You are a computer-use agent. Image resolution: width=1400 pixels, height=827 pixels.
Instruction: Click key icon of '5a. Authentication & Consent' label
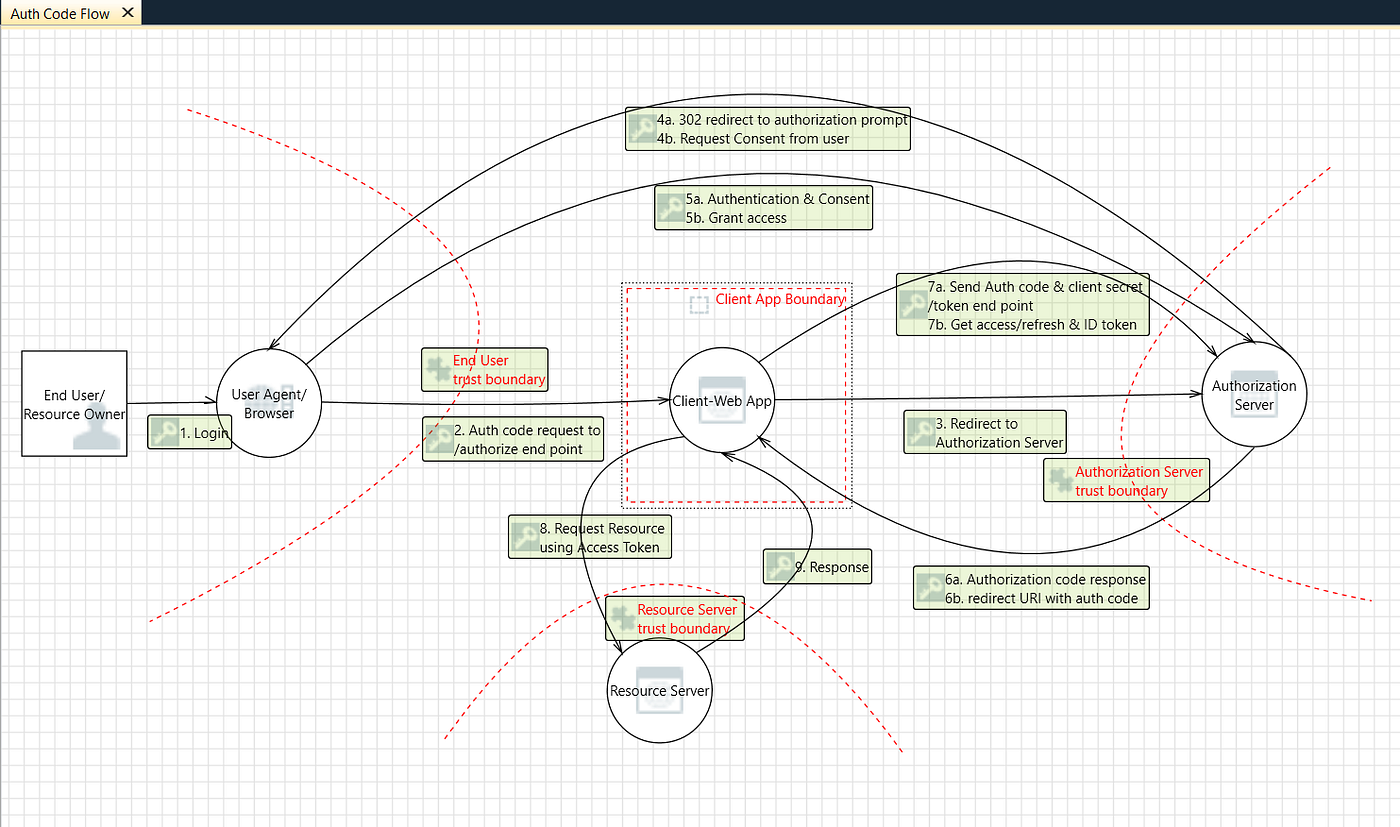(x=670, y=207)
